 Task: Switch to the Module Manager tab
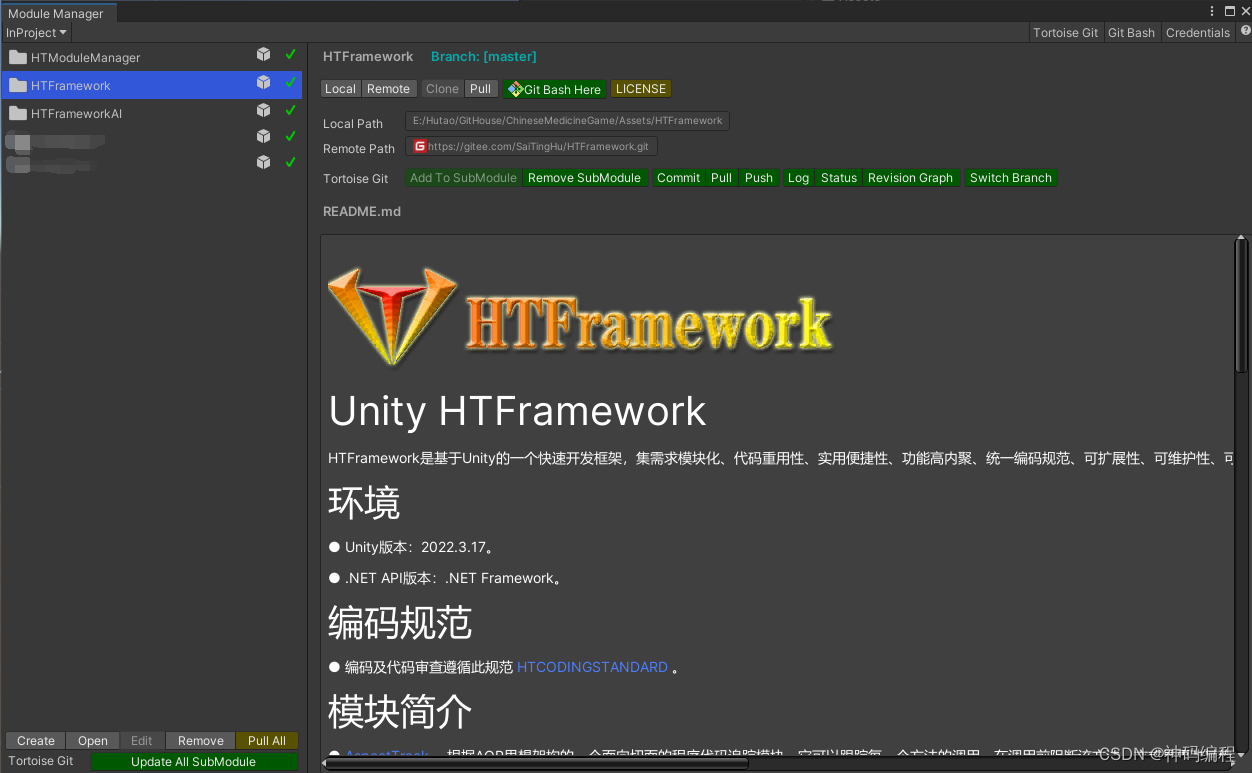(x=59, y=13)
